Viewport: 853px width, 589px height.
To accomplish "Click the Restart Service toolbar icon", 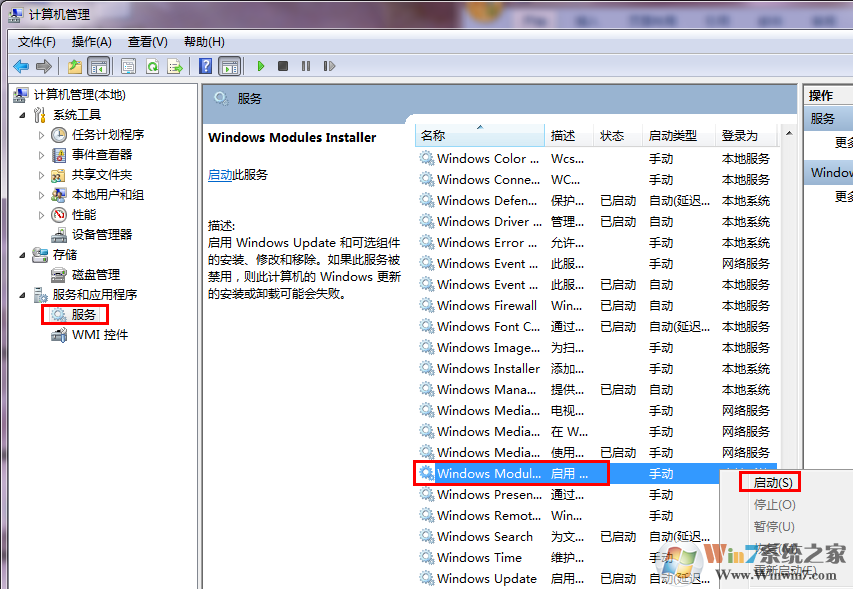I will click(327, 66).
